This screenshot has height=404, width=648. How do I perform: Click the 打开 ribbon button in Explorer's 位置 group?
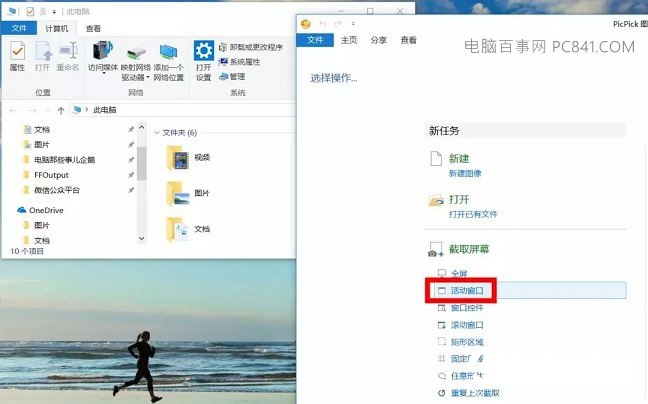coord(43,56)
